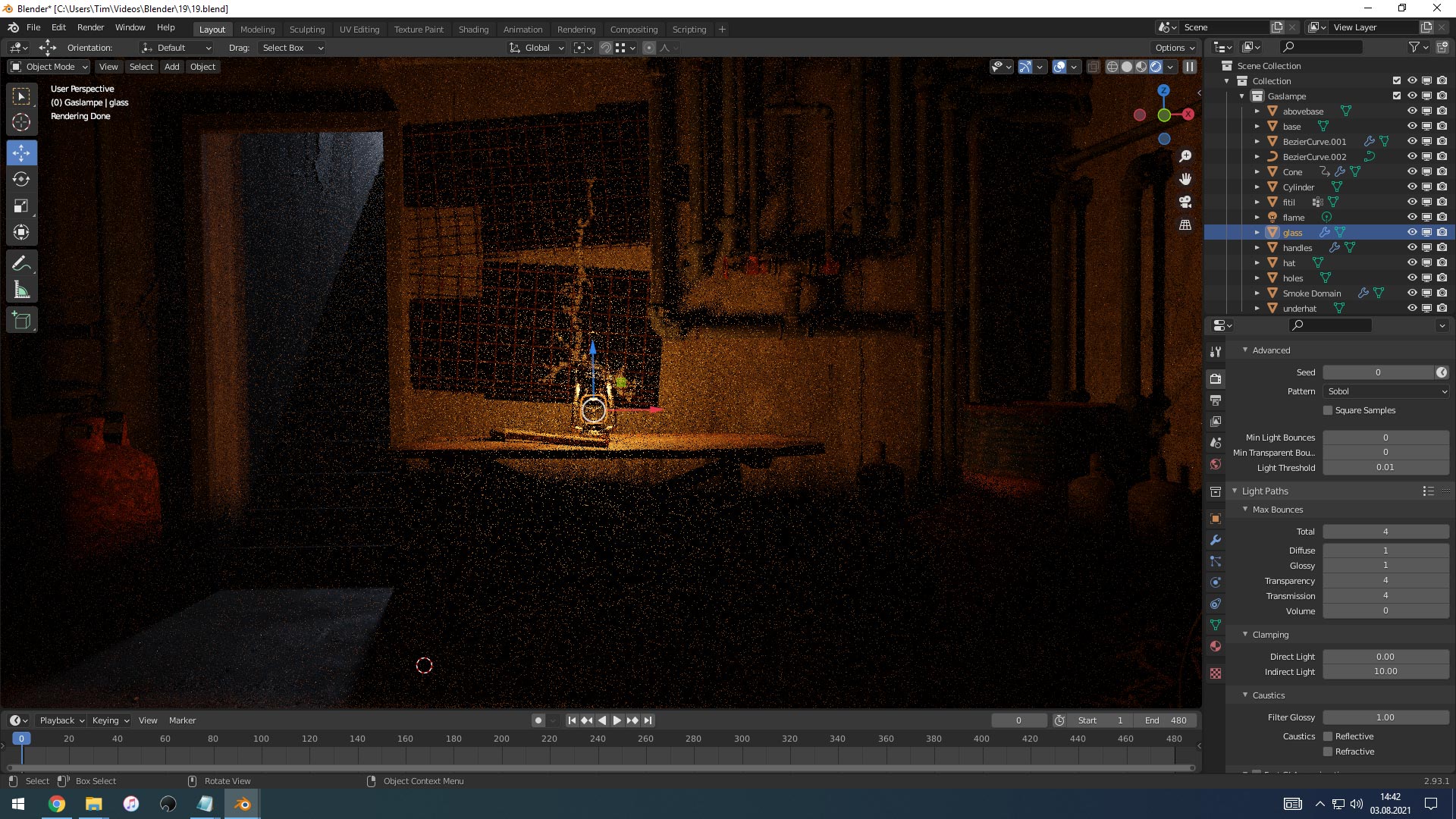This screenshot has width=1456, height=819.
Task: Open the Object Mode dropdown
Action: (49, 67)
